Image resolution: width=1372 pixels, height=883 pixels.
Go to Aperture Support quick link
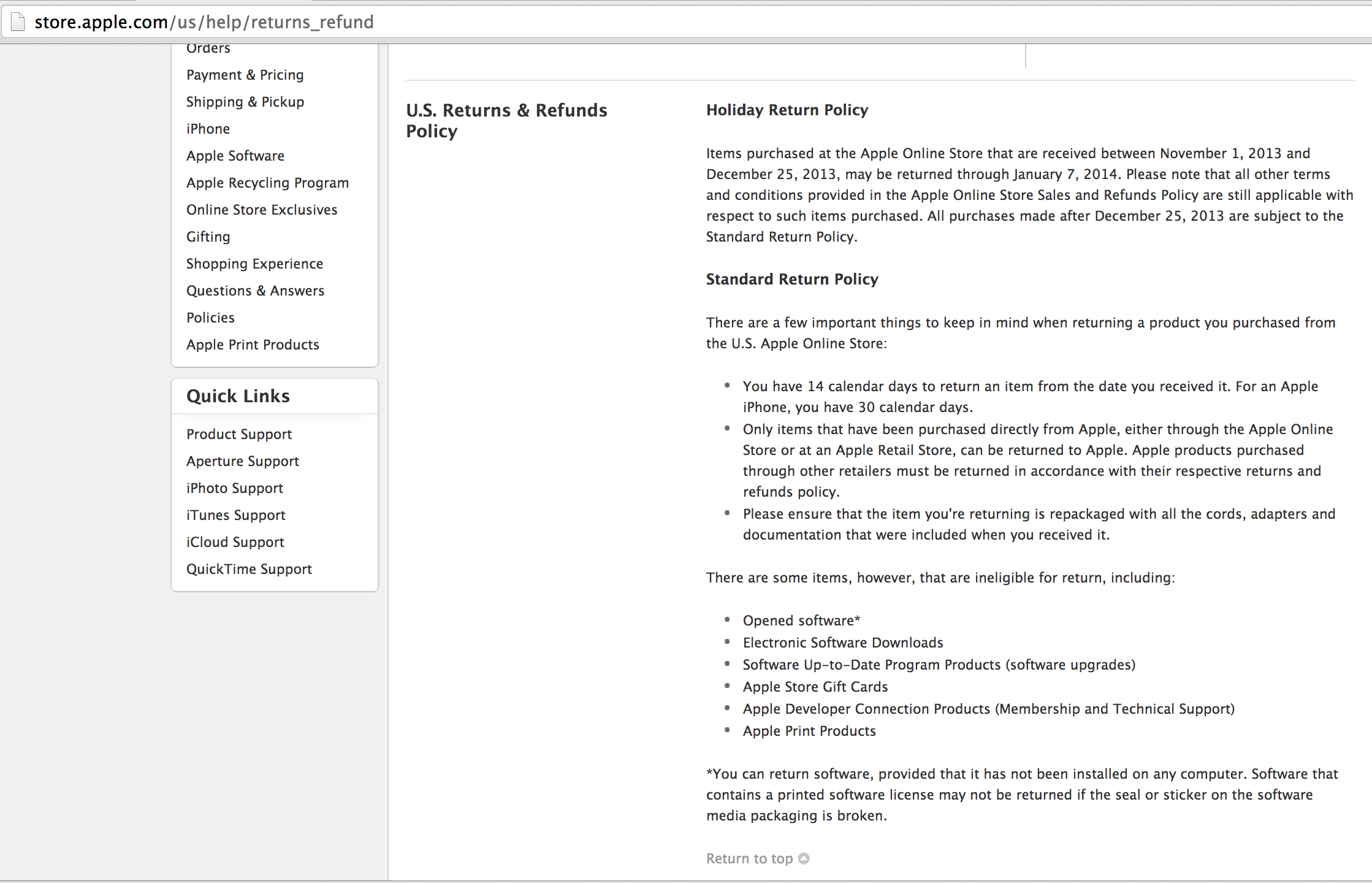(242, 461)
